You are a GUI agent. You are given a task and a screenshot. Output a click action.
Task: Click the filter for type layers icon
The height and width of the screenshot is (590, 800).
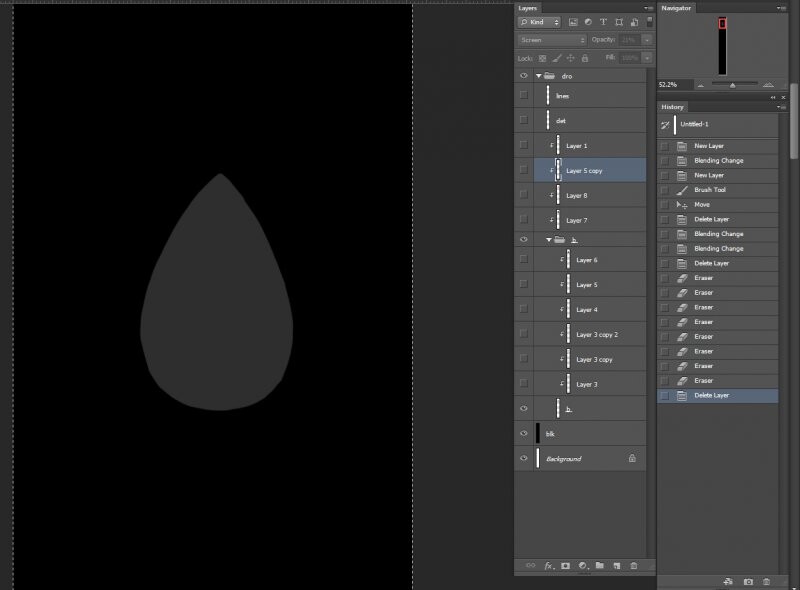pyautogui.click(x=603, y=21)
